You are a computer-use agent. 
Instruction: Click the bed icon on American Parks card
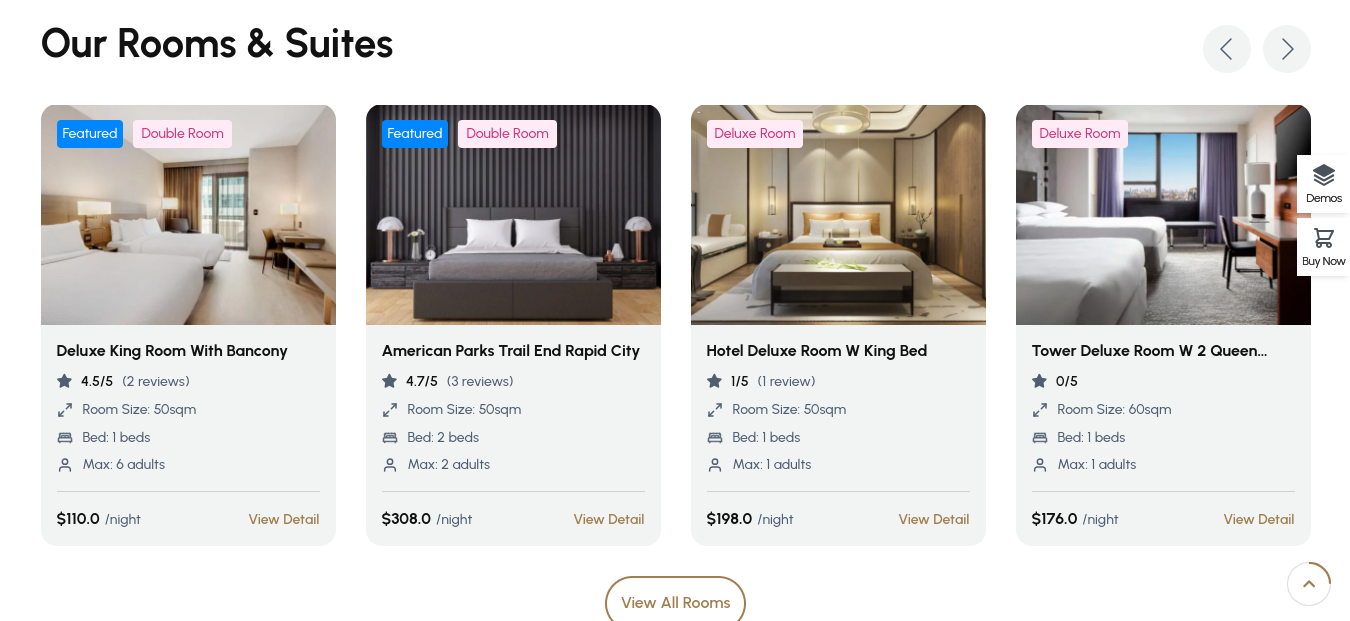coord(390,437)
